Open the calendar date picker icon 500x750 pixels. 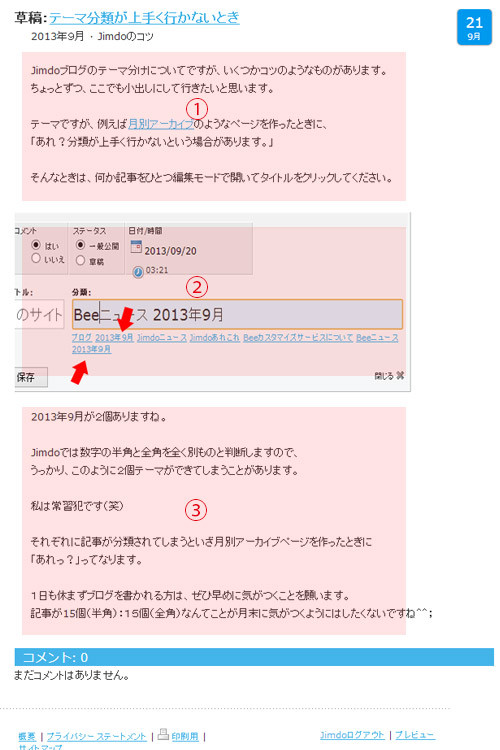point(136,246)
